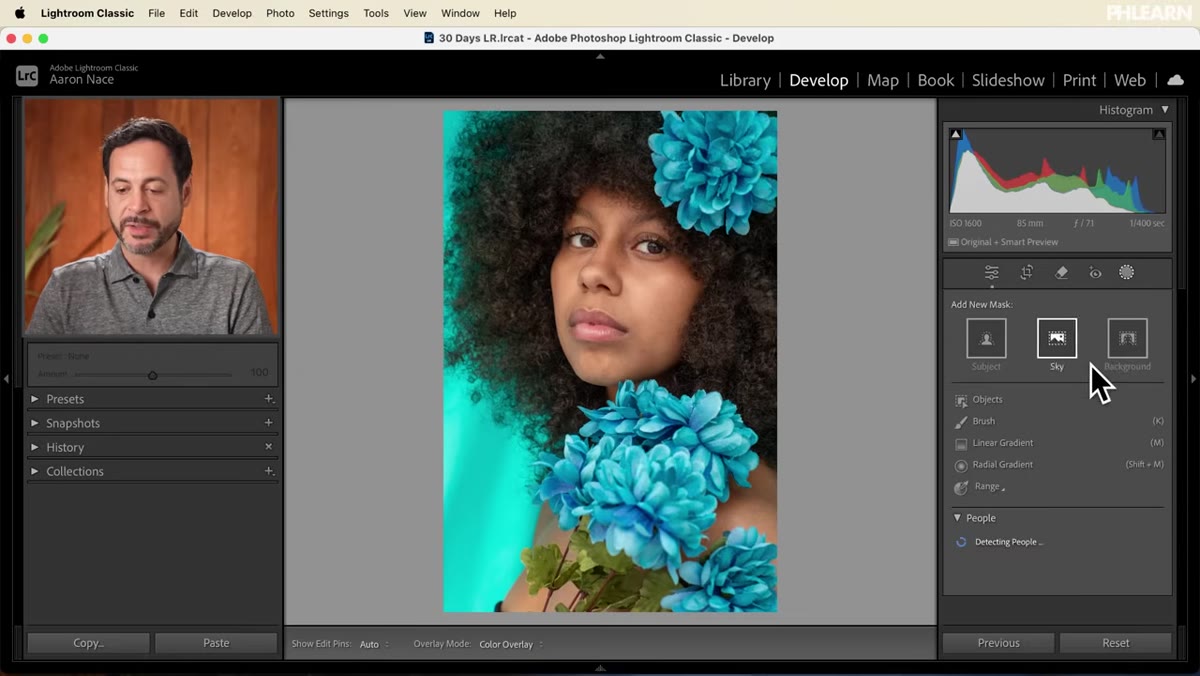The width and height of the screenshot is (1200, 676).
Task: Select the Red Eye Correction tool
Action: point(1095,272)
